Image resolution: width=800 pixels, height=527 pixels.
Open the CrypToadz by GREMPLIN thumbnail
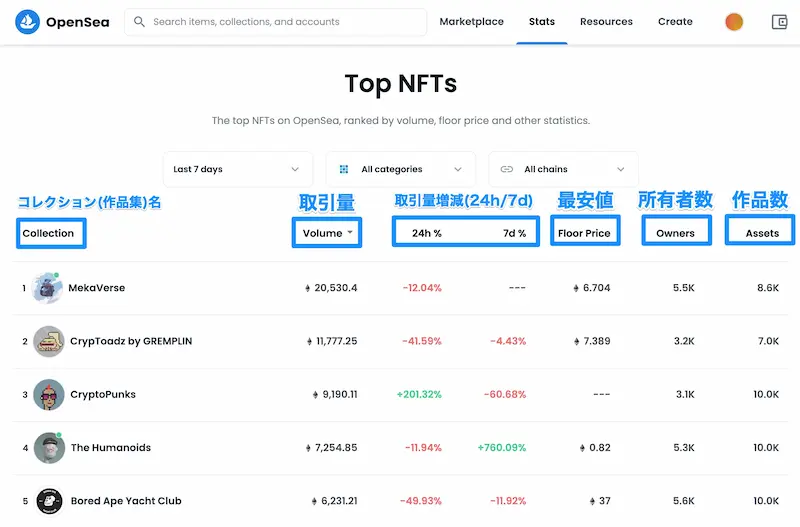[x=49, y=341]
